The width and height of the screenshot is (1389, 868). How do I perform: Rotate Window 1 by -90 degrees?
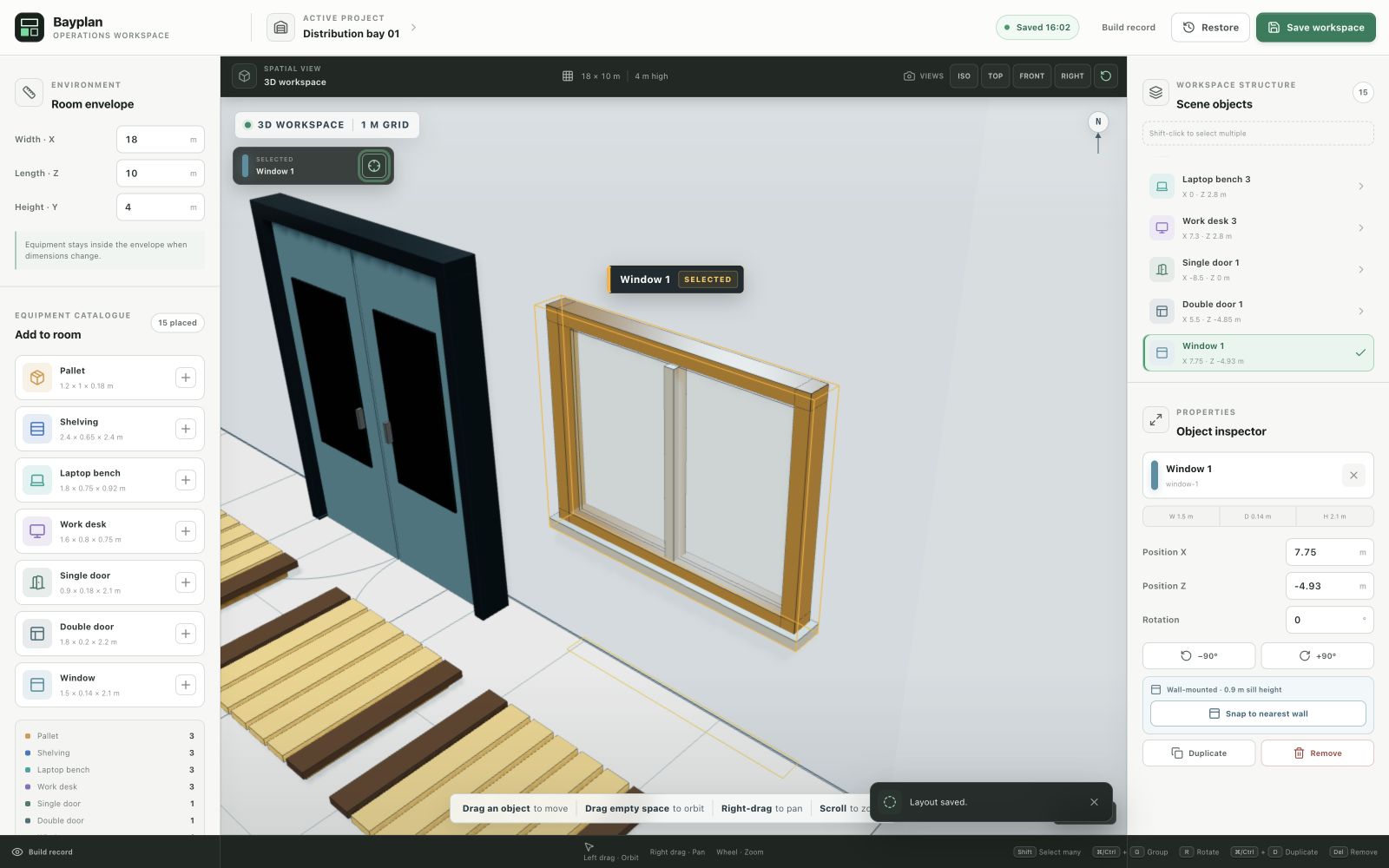pyautogui.click(x=1199, y=656)
